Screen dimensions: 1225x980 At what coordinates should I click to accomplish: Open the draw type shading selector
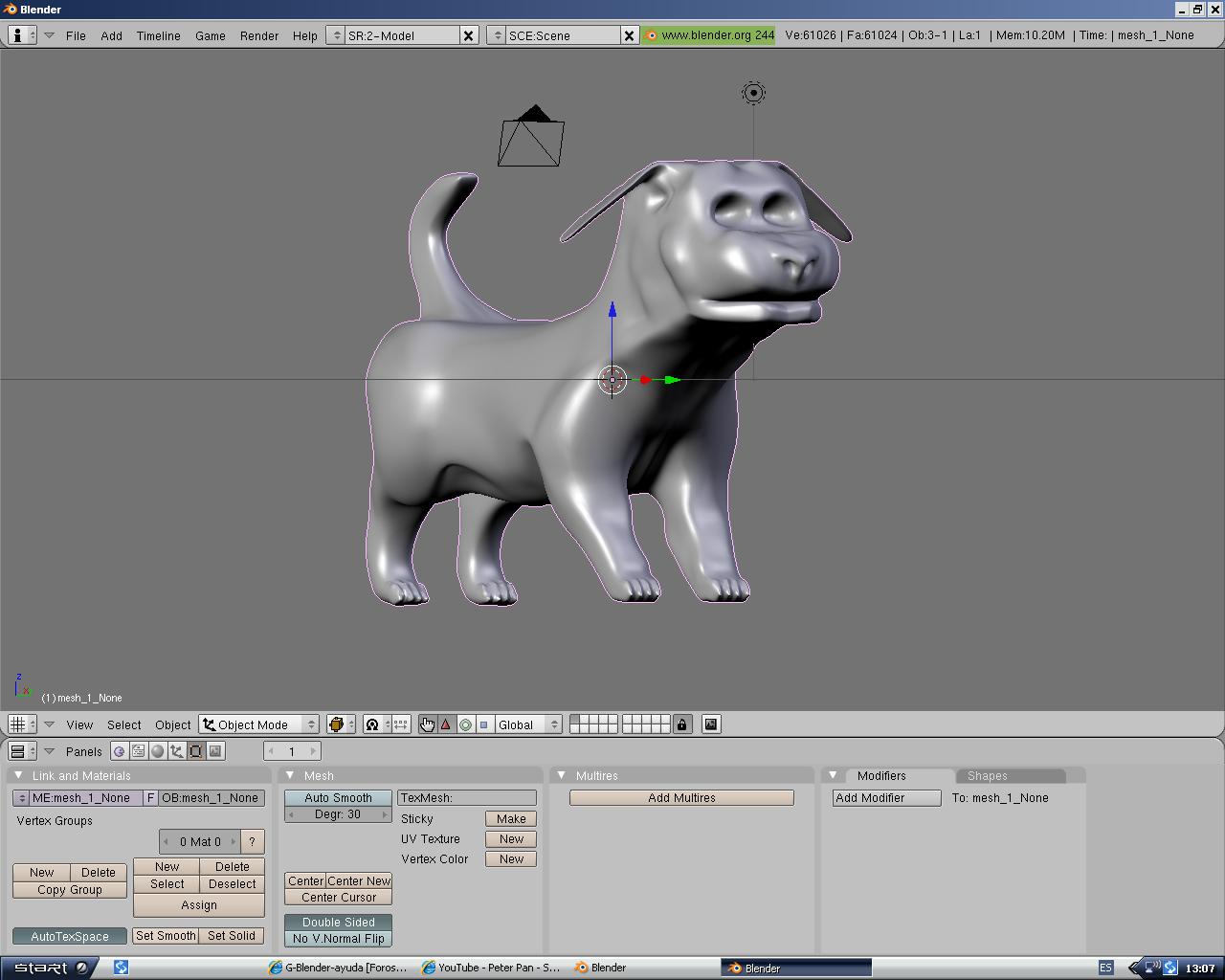click(x=341, y=724)
